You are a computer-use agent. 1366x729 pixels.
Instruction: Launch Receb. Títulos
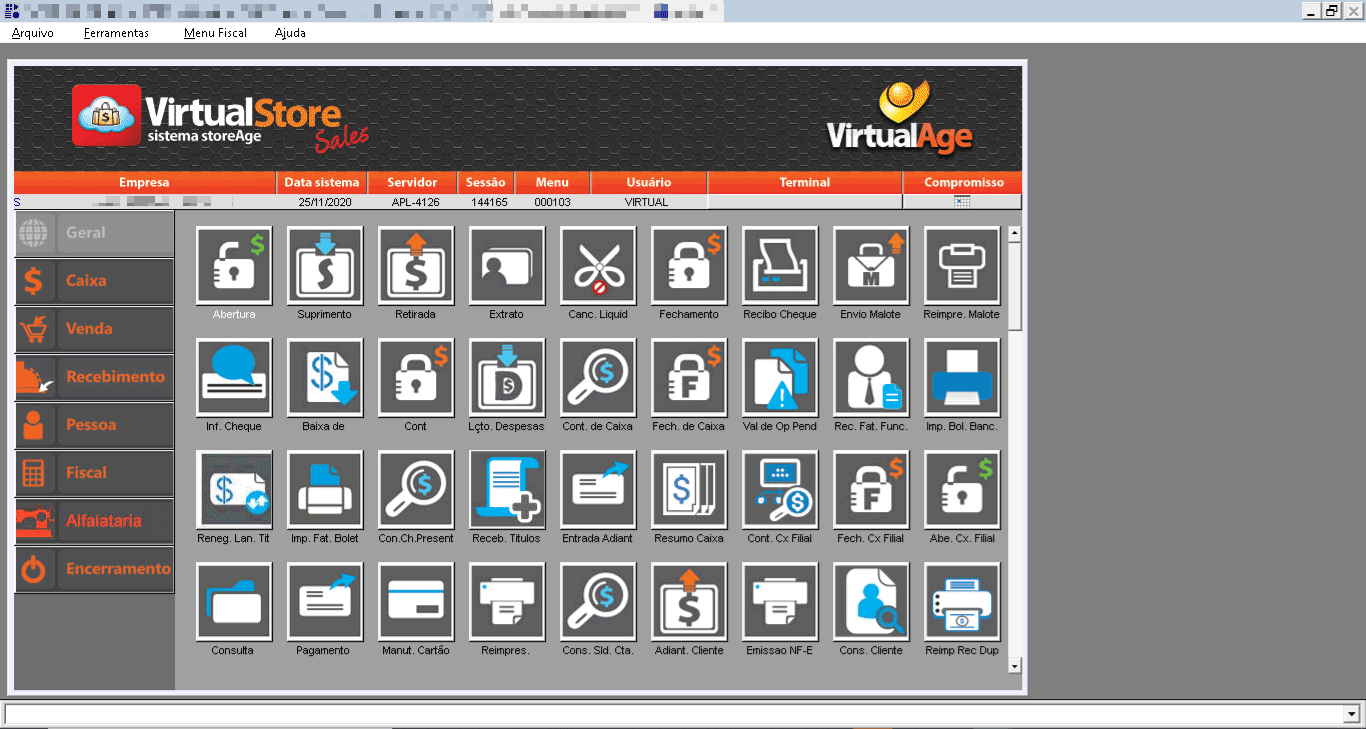click(x=507, y=489)
